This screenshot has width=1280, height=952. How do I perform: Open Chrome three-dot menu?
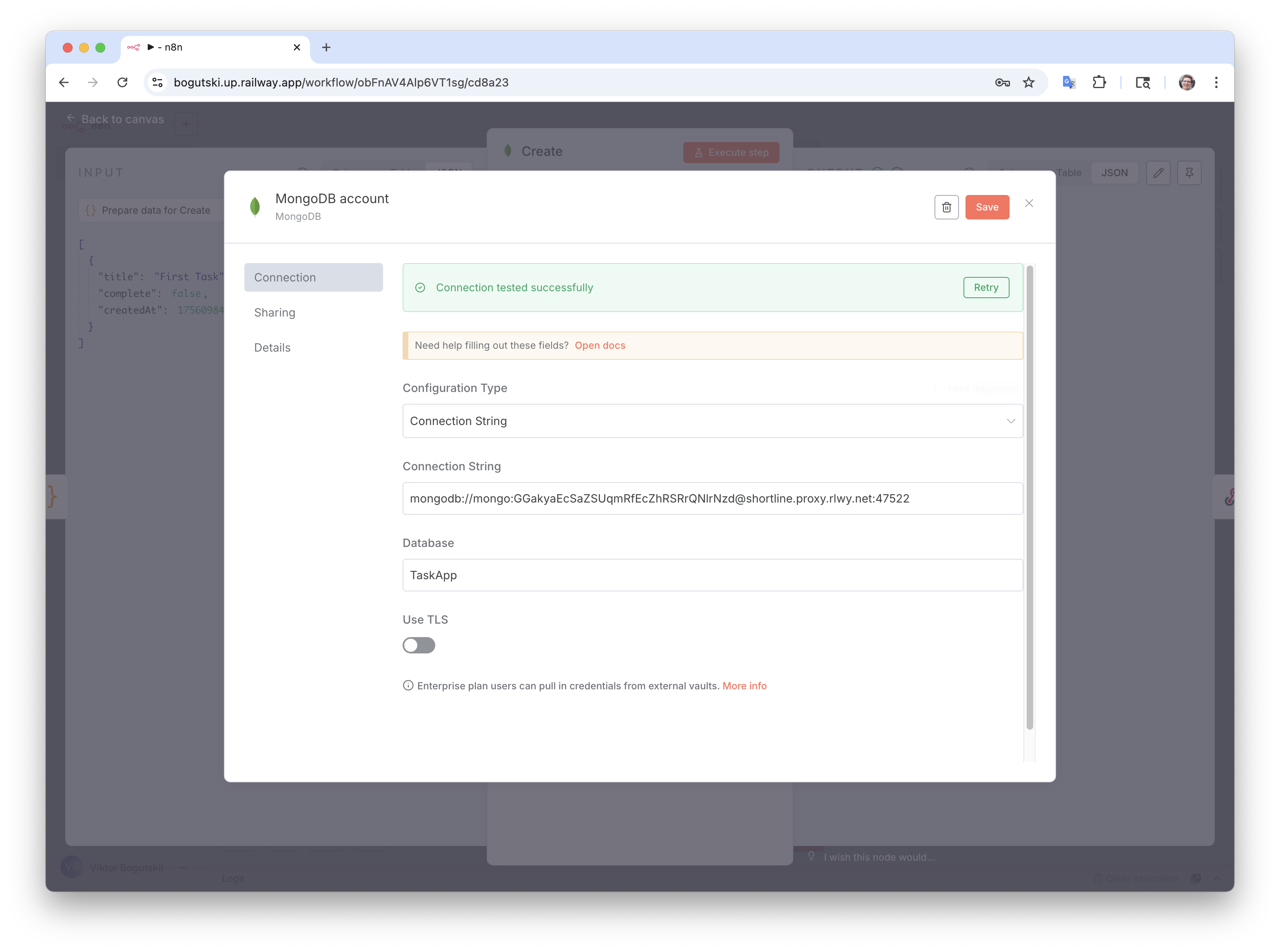click(1216, 82)
